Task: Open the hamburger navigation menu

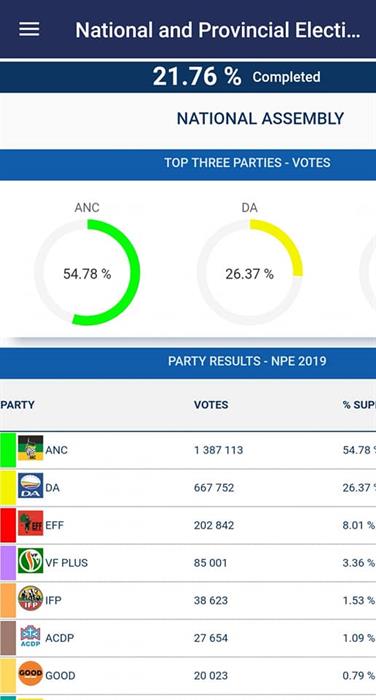Action: [x=29, y=29]
